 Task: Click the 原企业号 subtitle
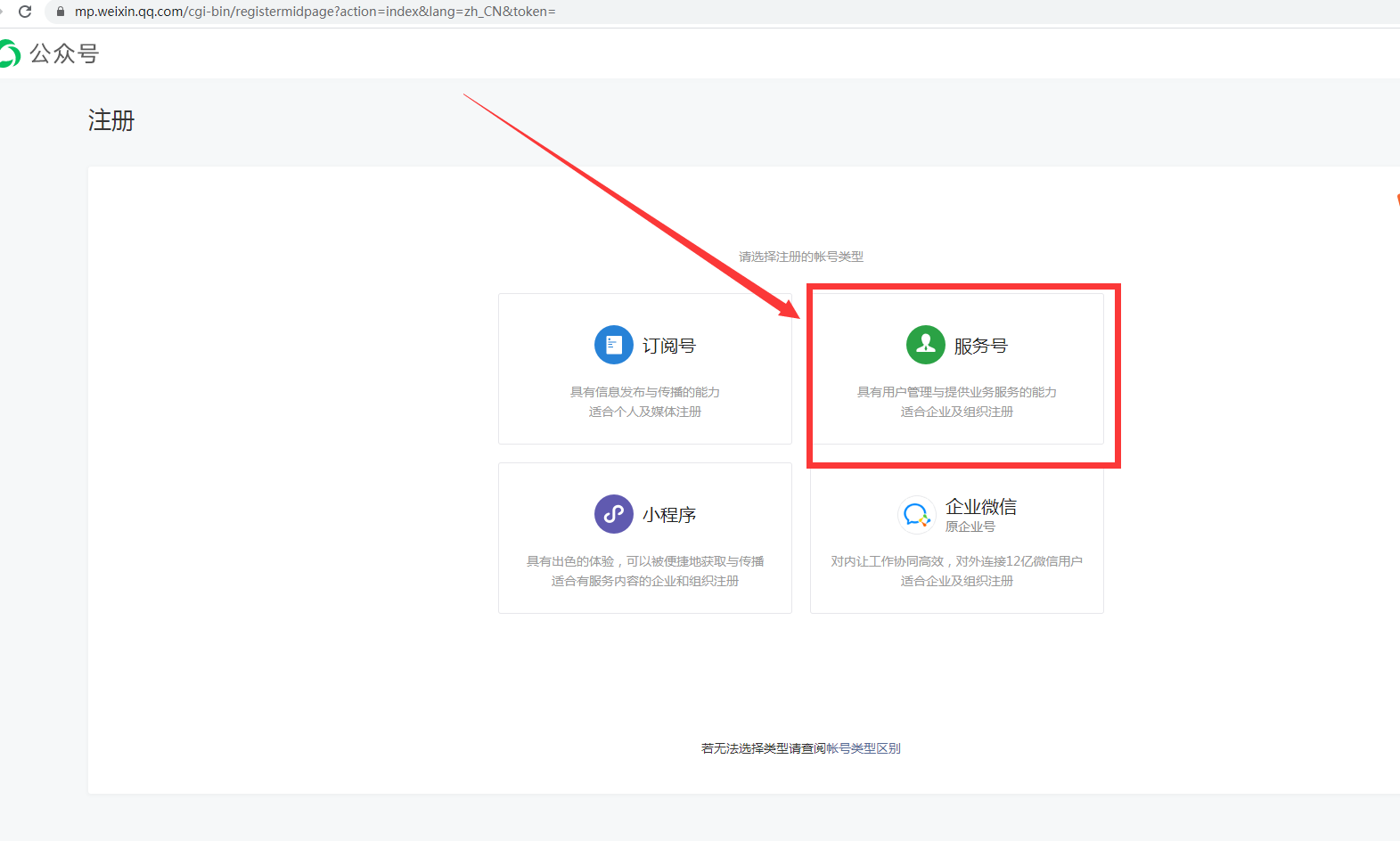970,527
